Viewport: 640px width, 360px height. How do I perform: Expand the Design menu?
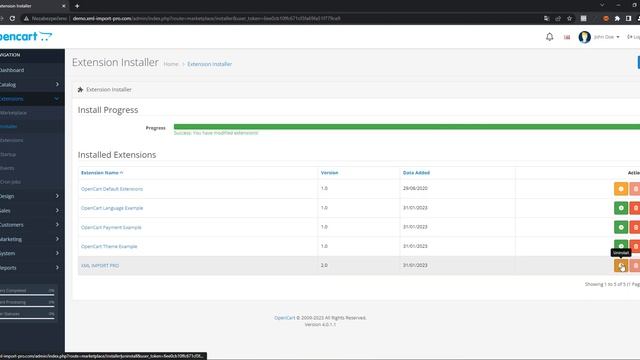(x=31, y=196)
